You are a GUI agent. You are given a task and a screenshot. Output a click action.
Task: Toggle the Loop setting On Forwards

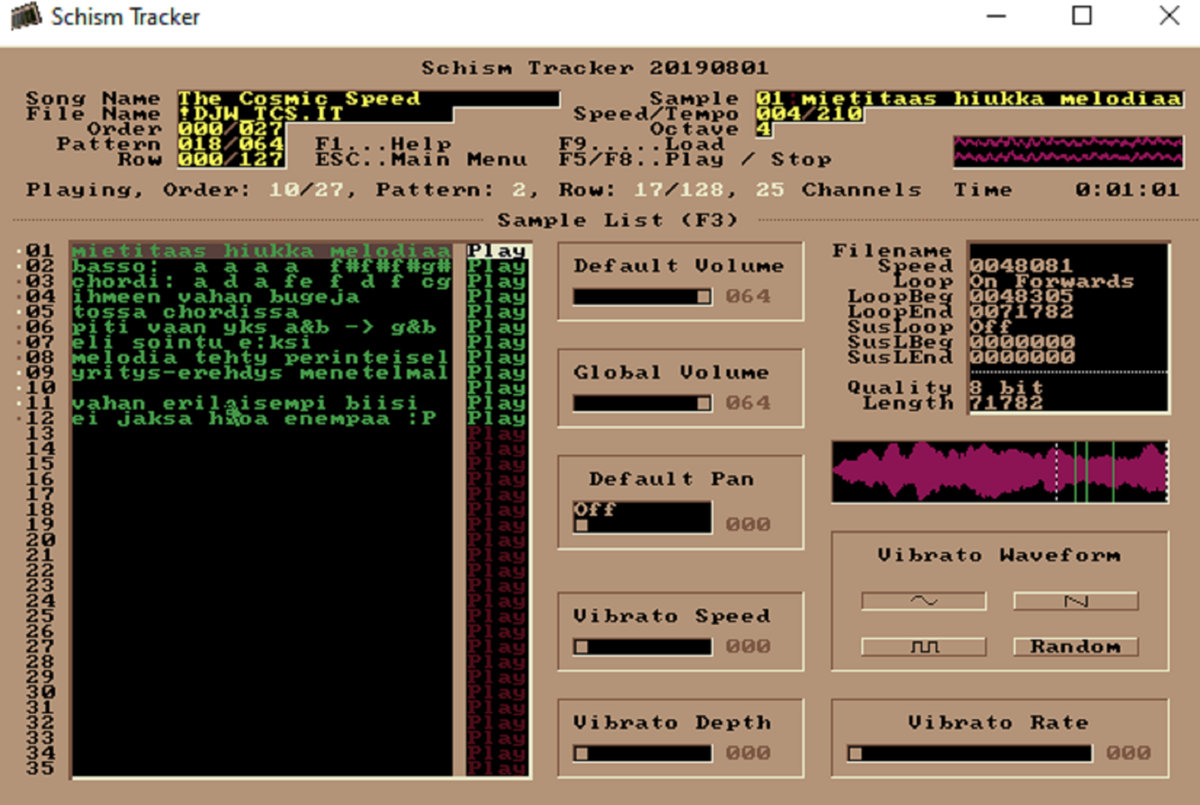point(1050,282)
